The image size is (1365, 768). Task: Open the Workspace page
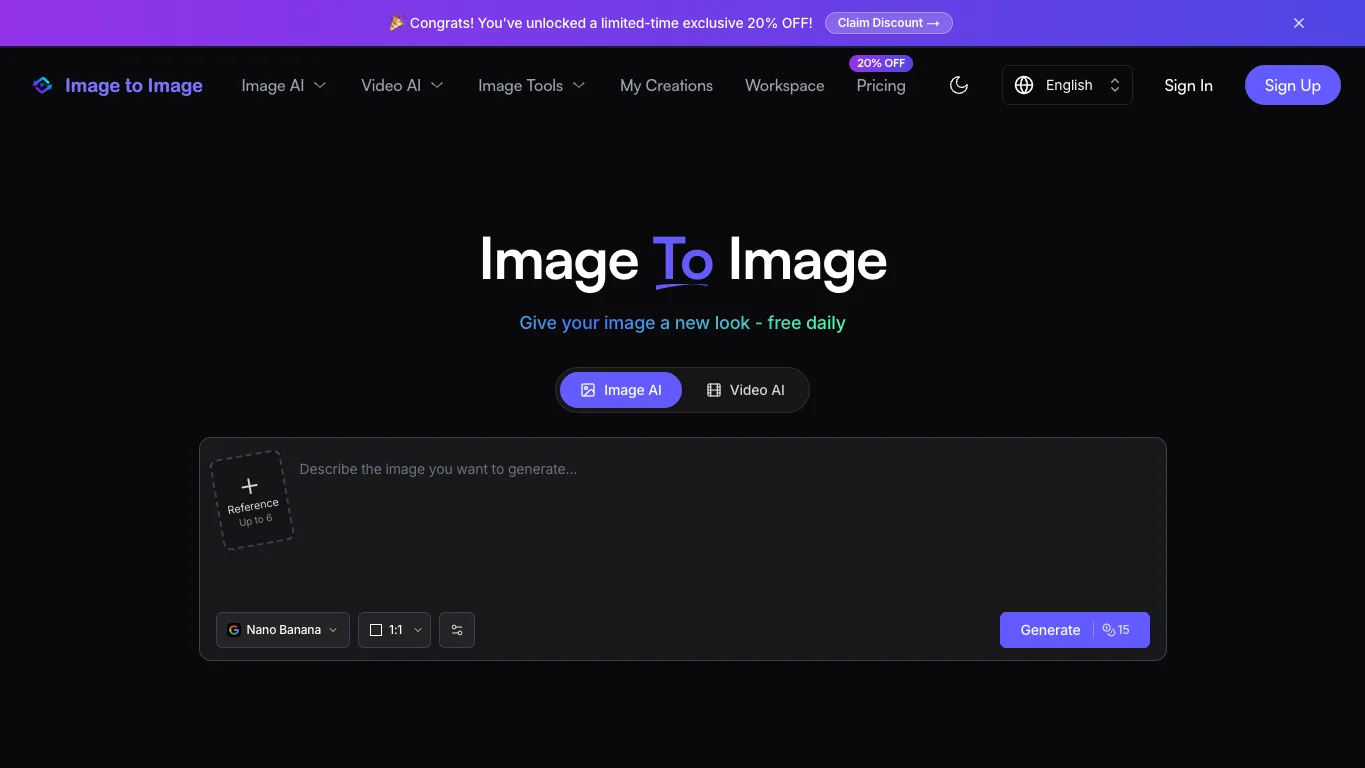(x=785, y=86)
